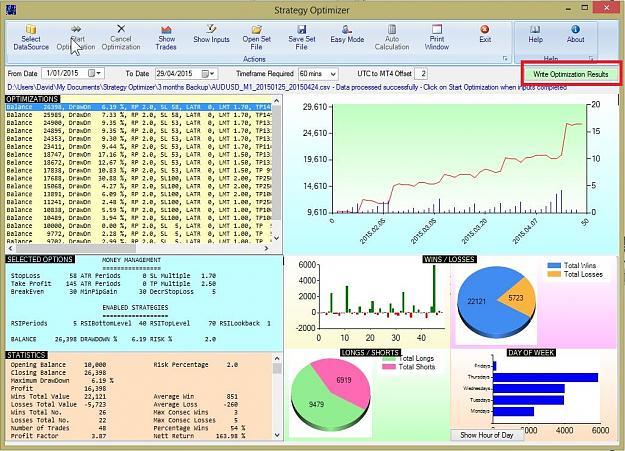The width and height of the screenshot is (625, 451).
Task: Show Trades using toolbar icon
Action: (166, 37)
